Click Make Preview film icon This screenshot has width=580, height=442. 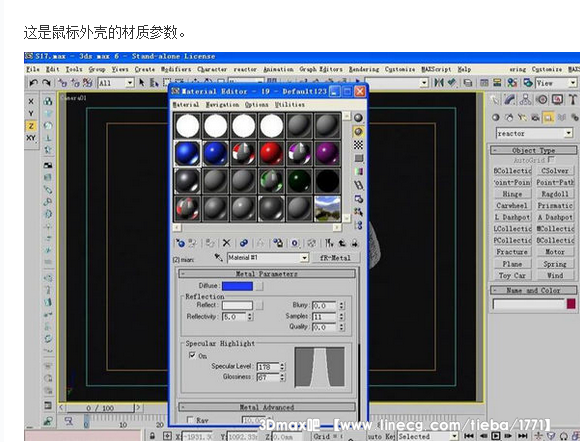(x=358, y=185)
